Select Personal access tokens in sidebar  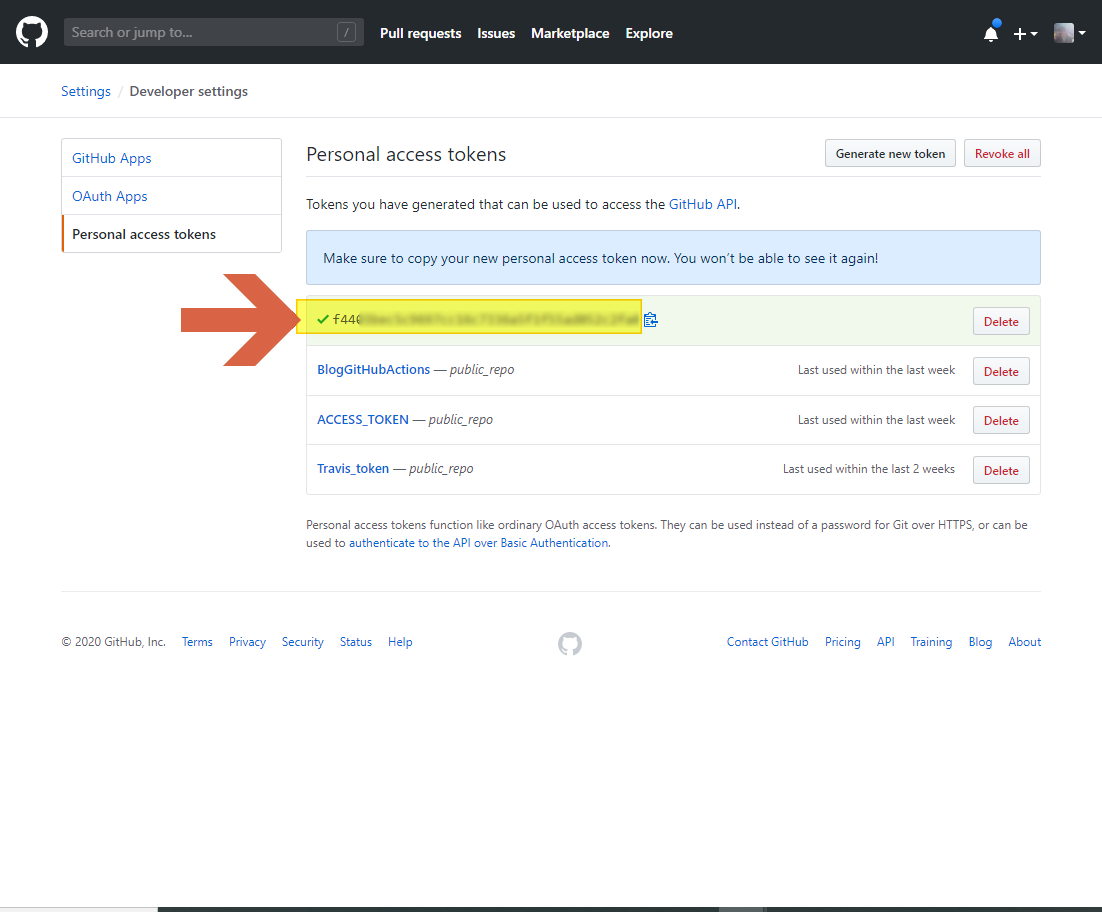pyautogui.click(x=171, y=234)
